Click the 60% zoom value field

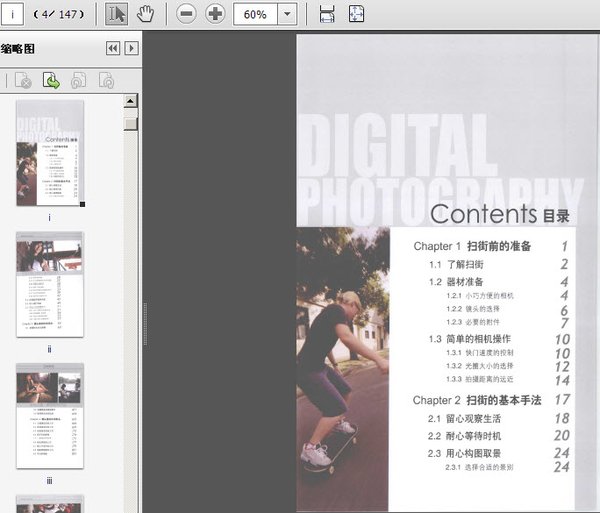pos(255,14)
